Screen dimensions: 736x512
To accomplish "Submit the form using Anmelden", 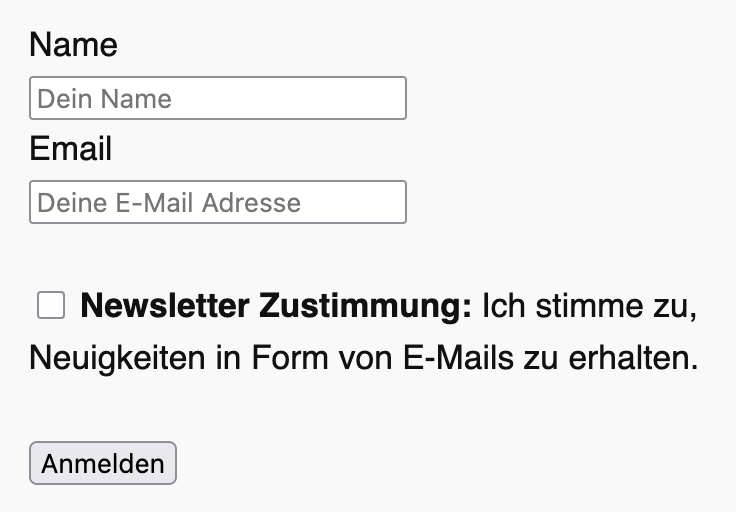I will [103, 464].
